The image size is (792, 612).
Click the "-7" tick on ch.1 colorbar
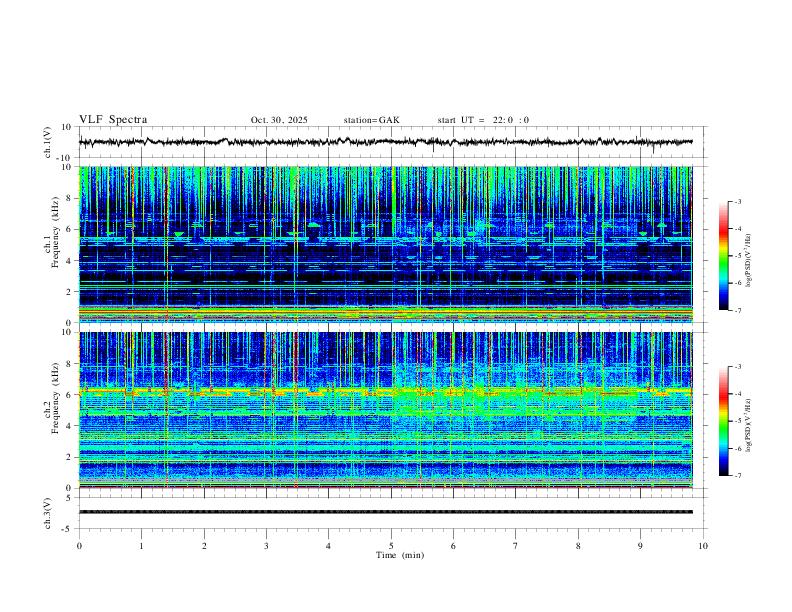coord(738,311)
